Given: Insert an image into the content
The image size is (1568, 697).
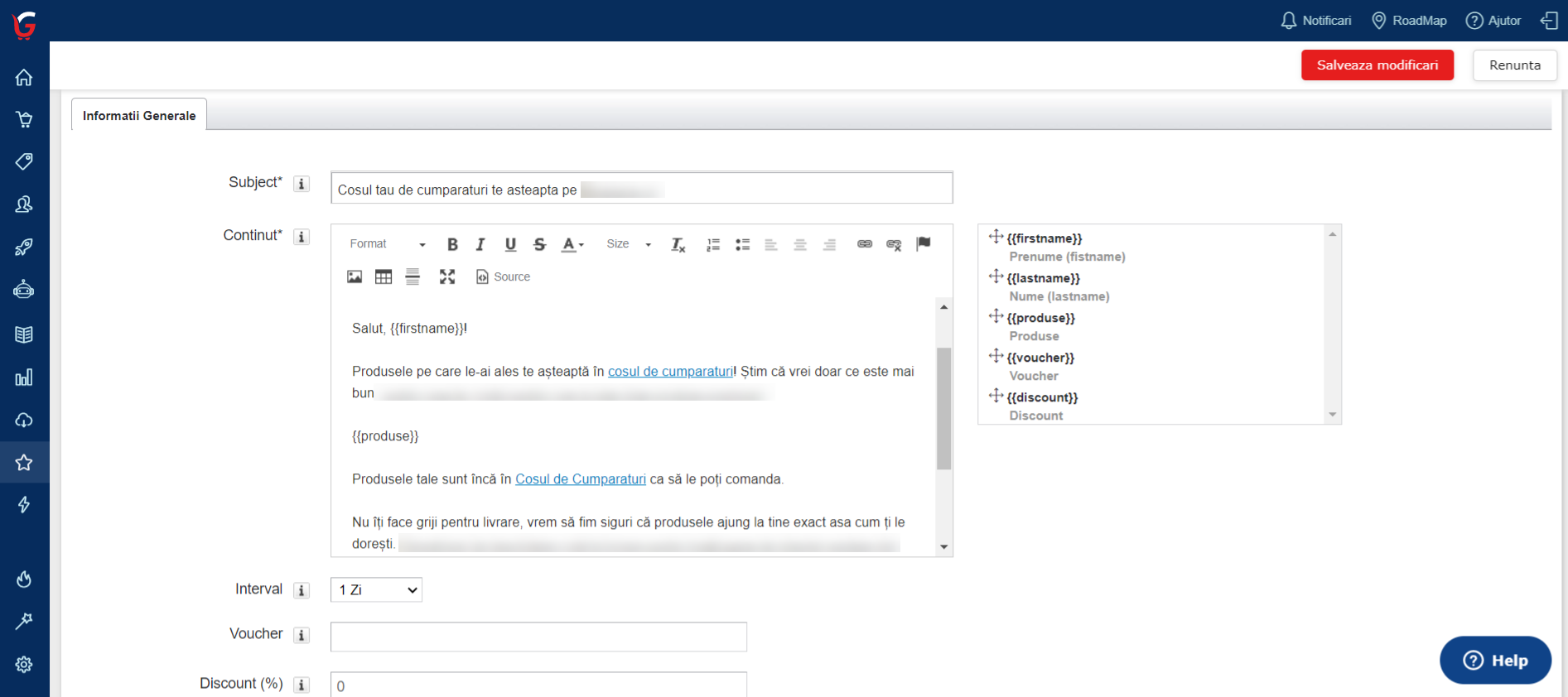Looking at the screenshot, I should click(355, 277).
